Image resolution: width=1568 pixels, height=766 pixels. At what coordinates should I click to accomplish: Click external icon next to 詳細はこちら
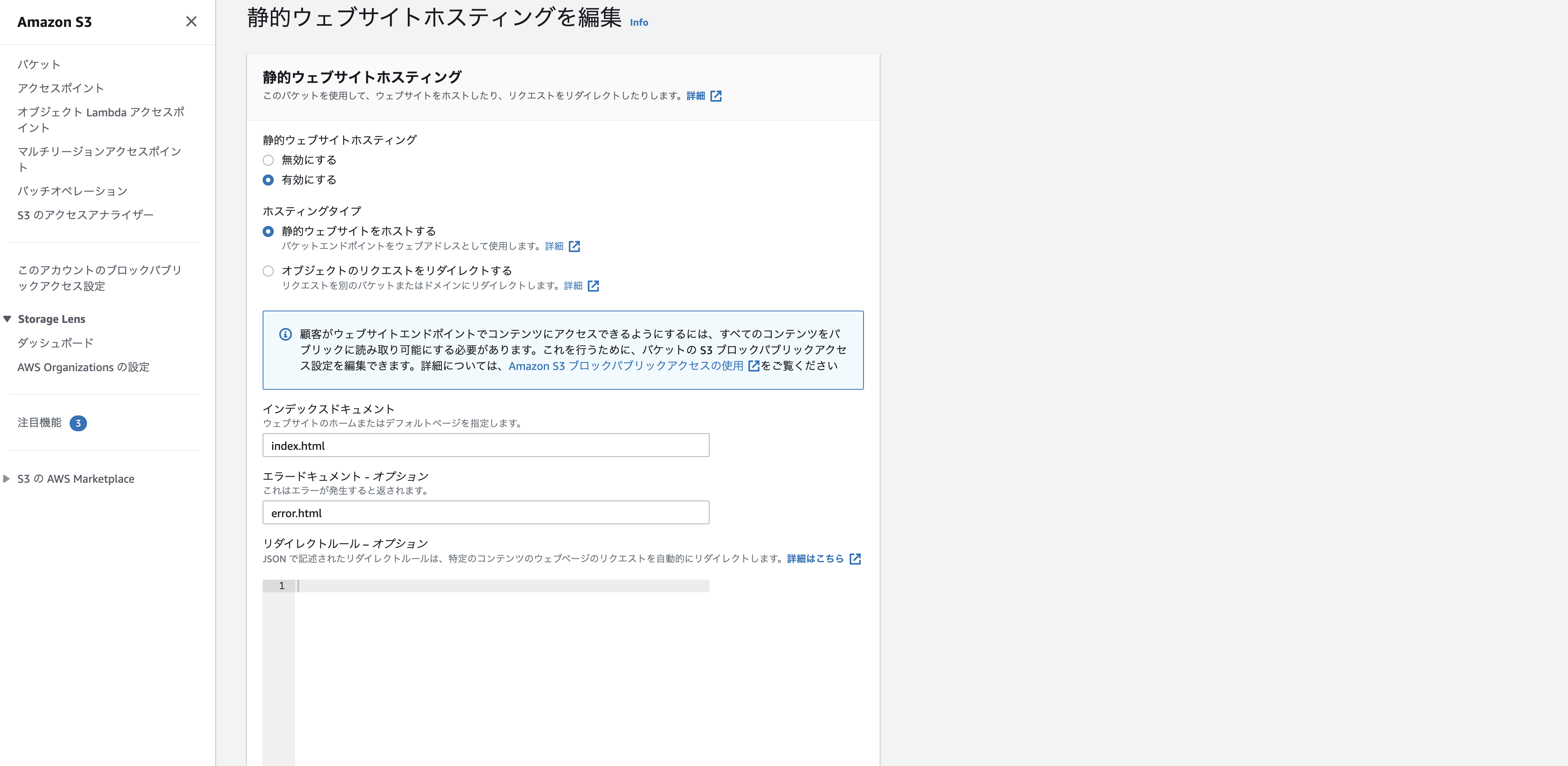click(855, 559)
